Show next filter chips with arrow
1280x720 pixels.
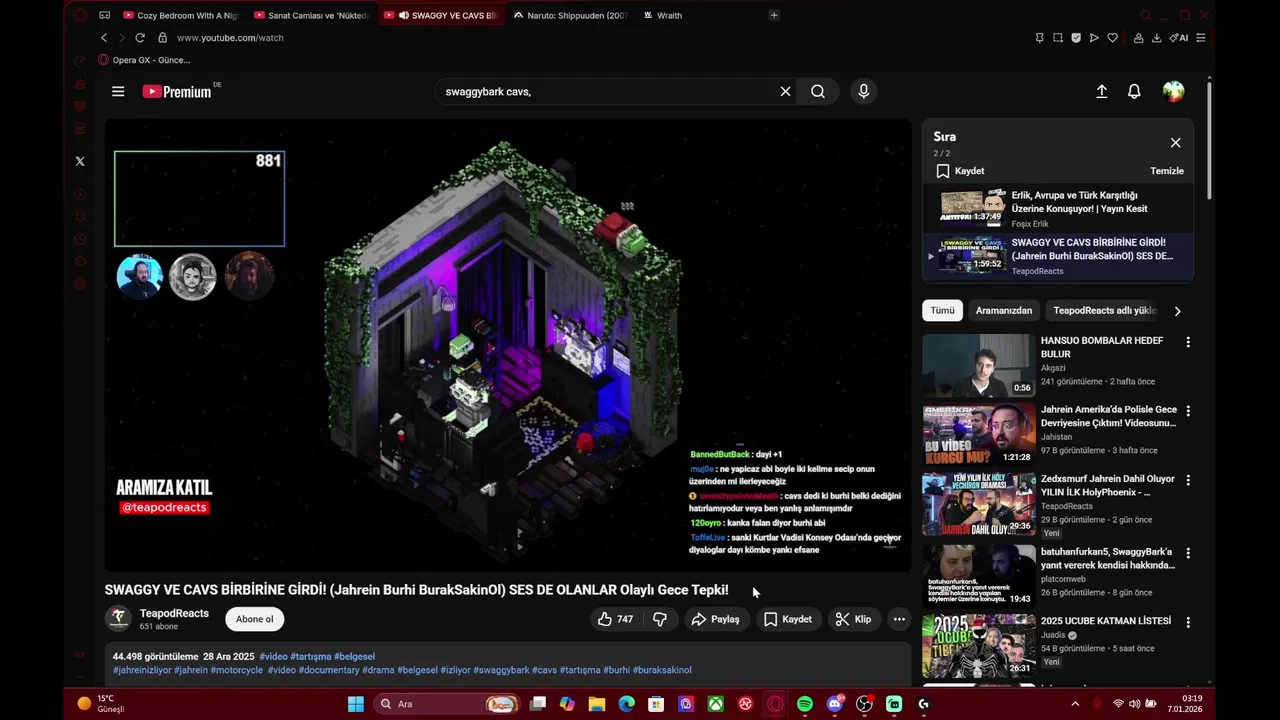tap(1177, 311)
